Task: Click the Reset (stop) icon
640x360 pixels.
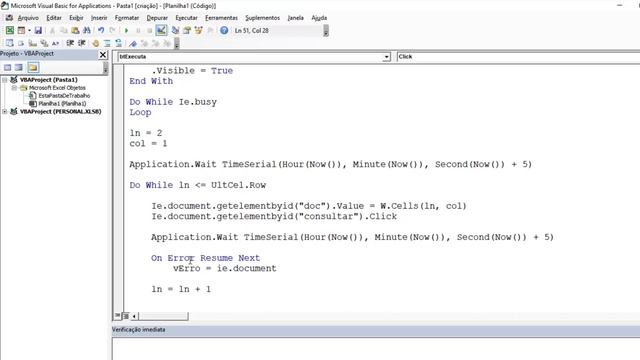Action: coord(149,31)
